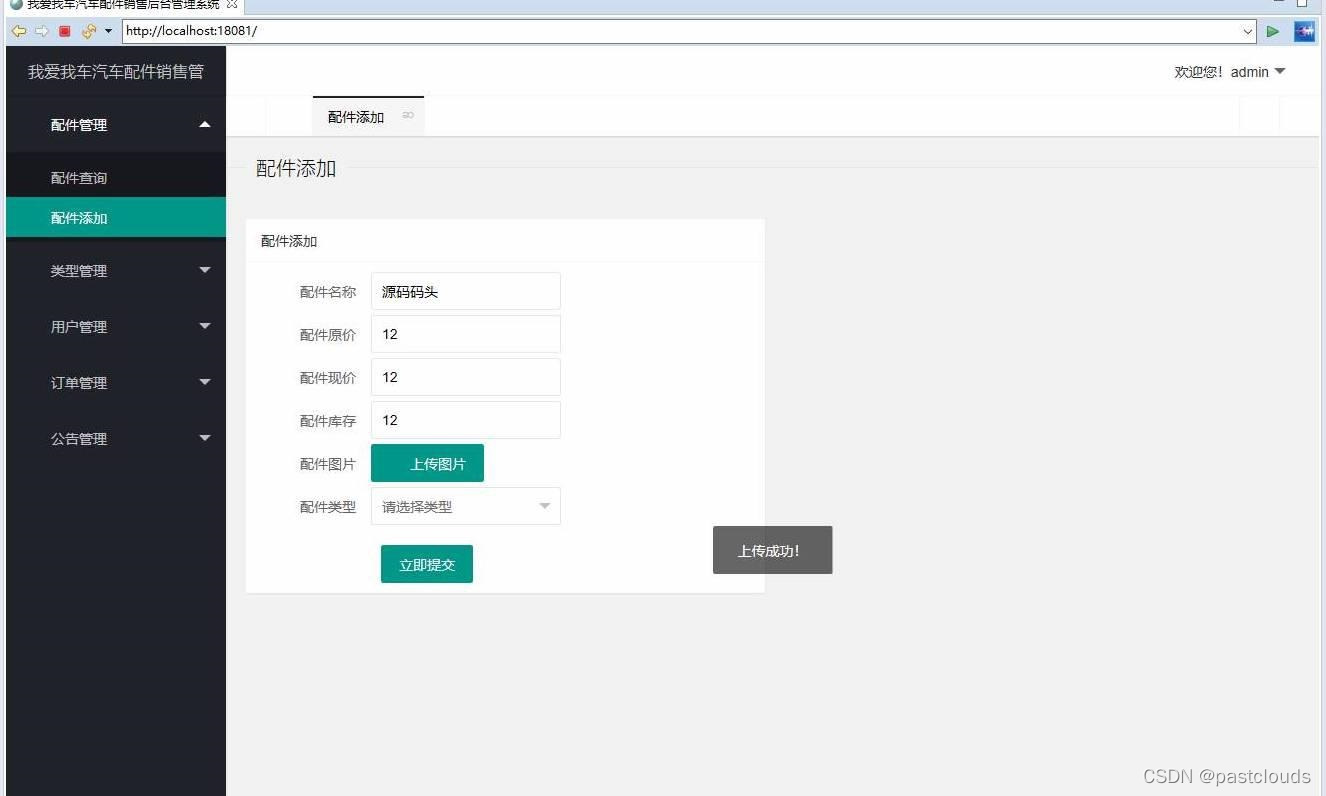Switch to the 配件添加 tab

355,116
